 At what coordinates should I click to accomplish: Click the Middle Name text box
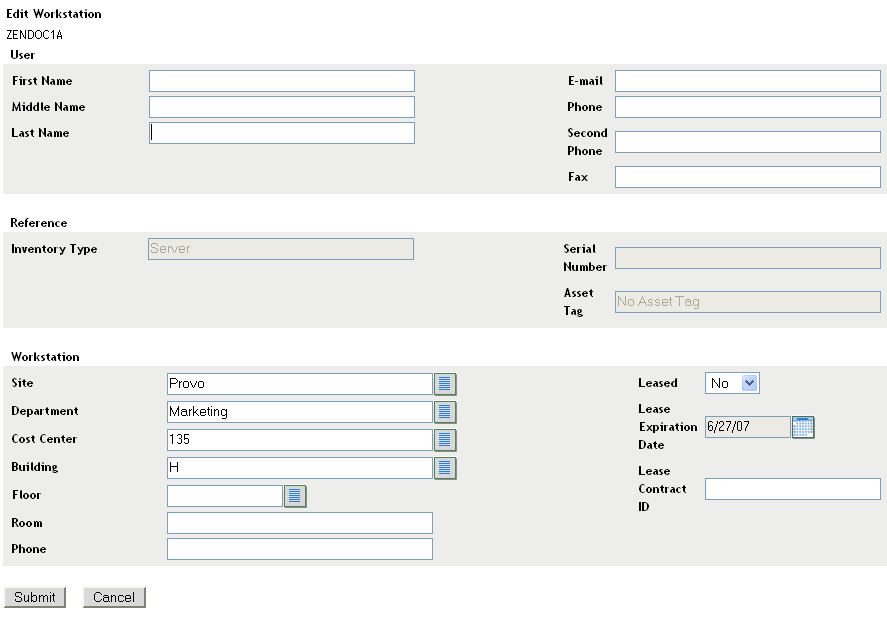click(x=281, y=107)
